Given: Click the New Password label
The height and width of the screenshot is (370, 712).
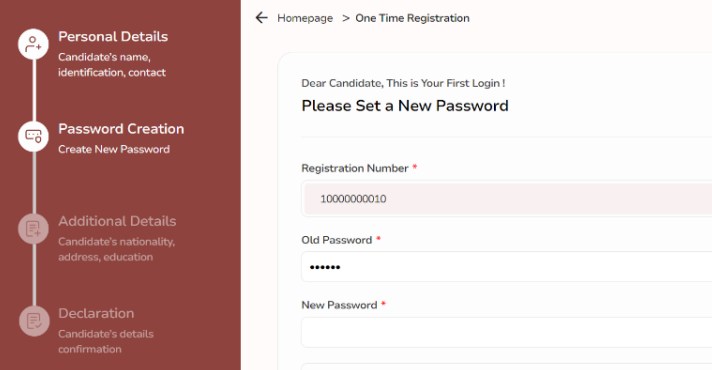Looking at the screenshot, I should click(339, 305).
